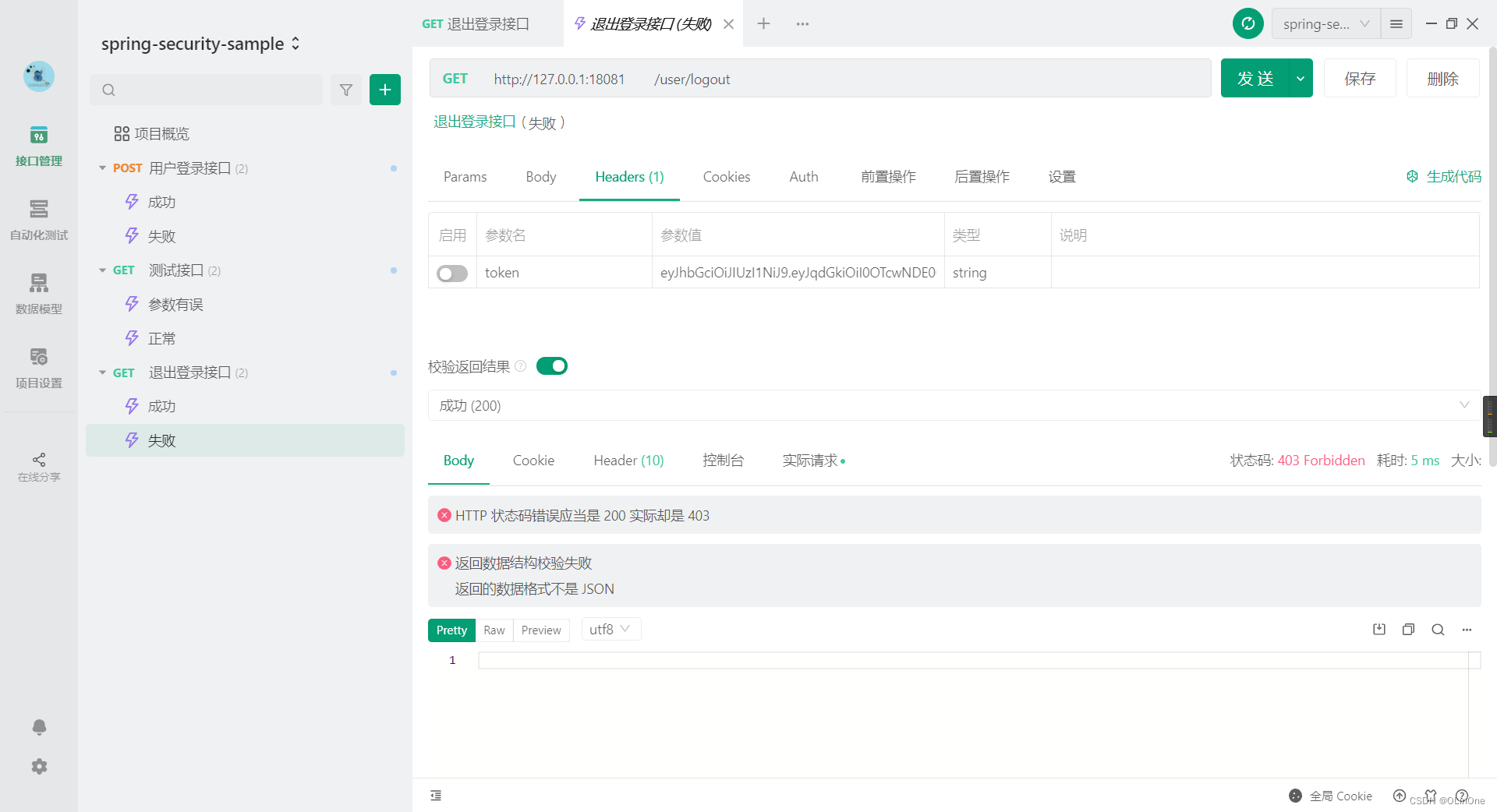Open 生成代码 to generate code

(1443, 177)
